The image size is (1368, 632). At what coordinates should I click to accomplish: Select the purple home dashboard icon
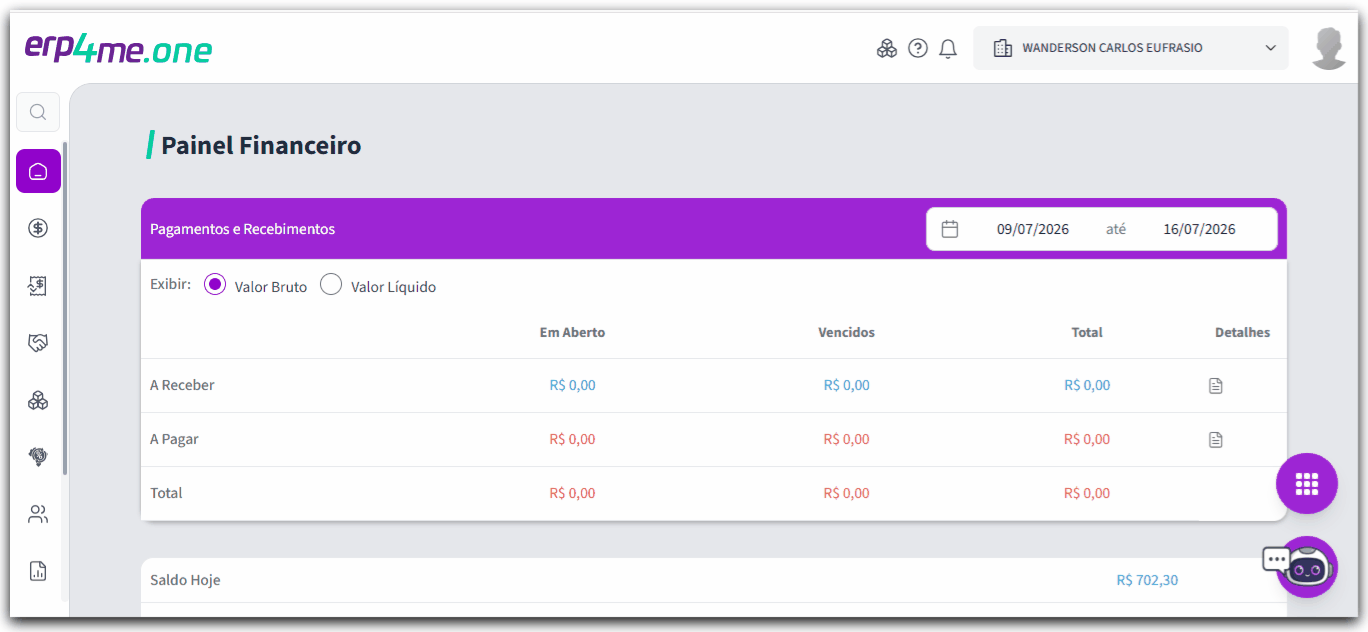38,171
